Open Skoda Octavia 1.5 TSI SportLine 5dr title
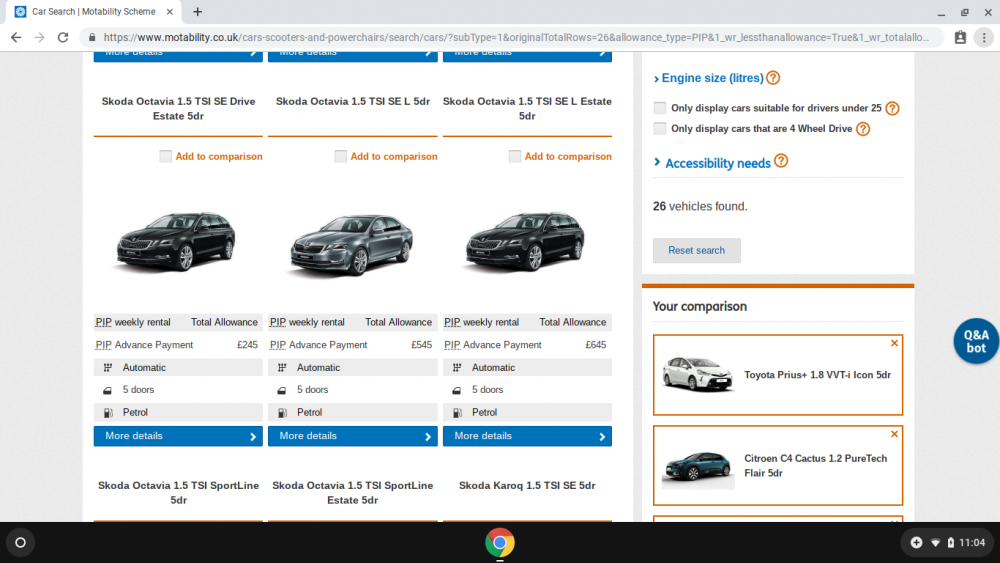Screen dimensions: 1000x563 pos(178,492)
